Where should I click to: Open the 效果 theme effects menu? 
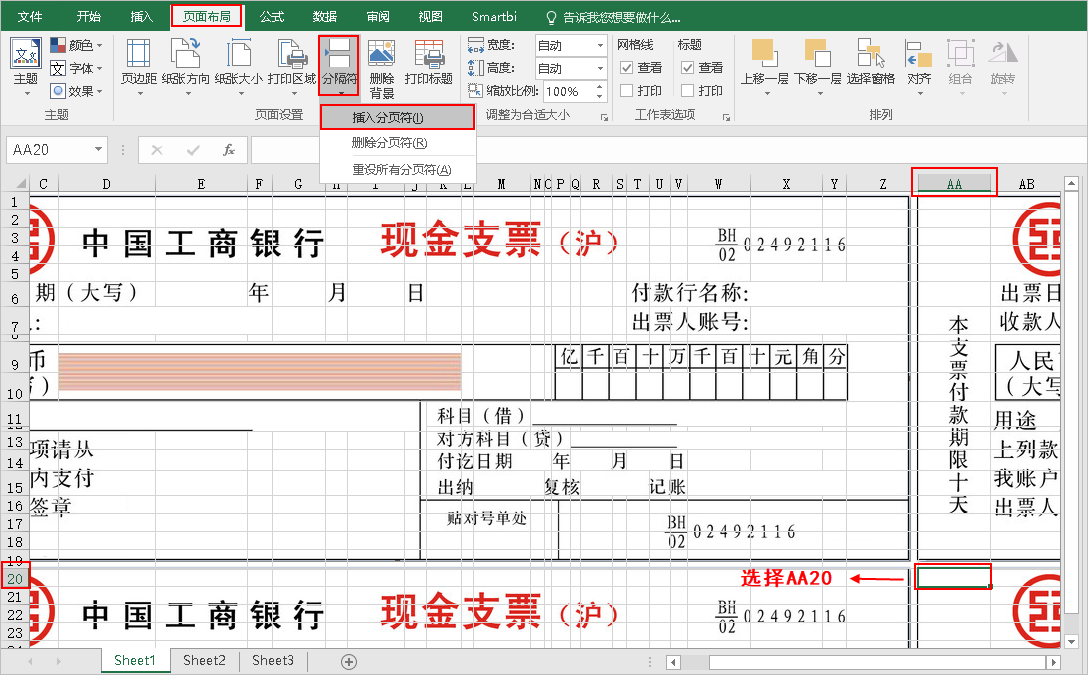tap(76, 91)
